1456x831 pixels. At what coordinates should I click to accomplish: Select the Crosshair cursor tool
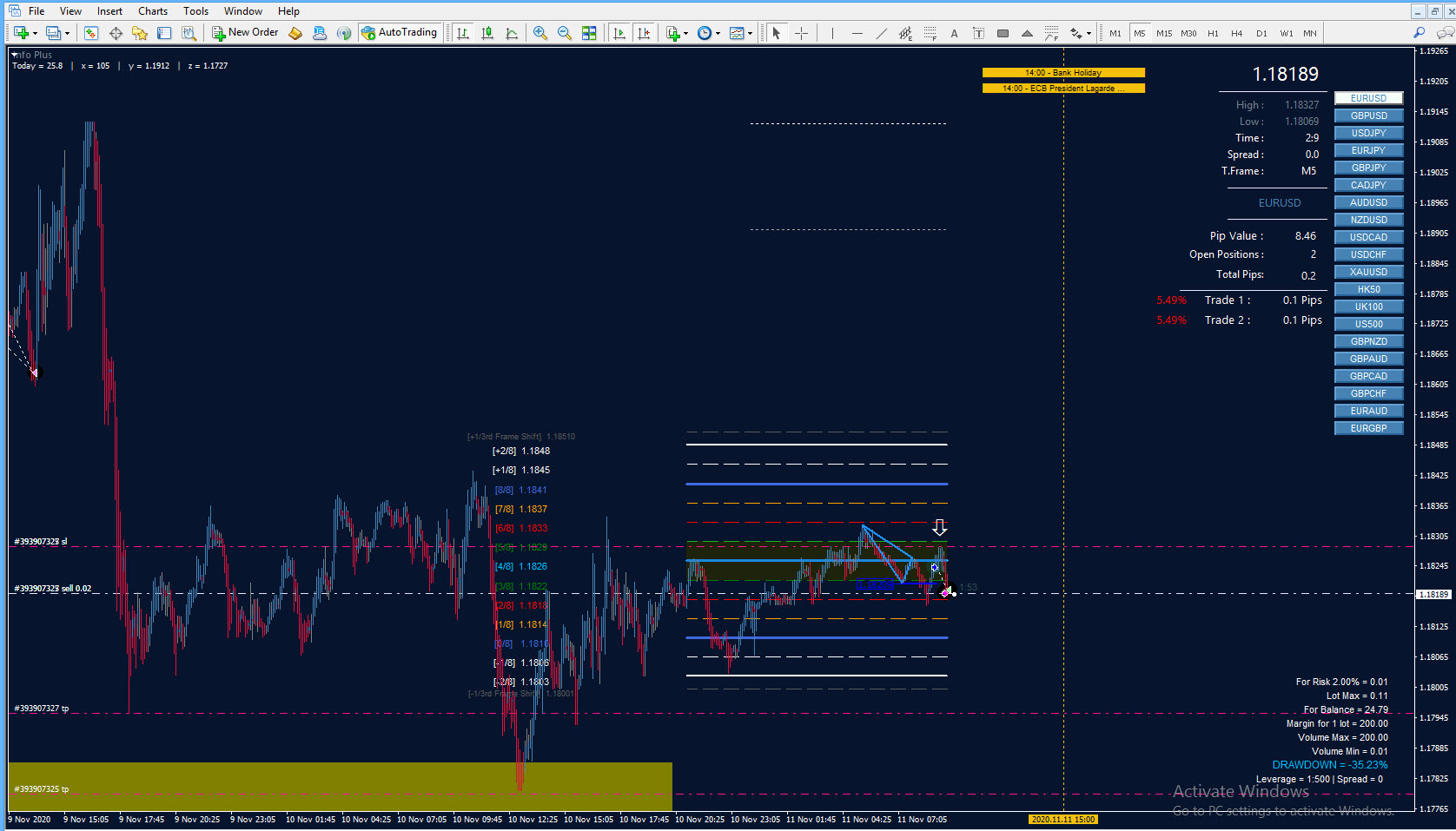coord(801,33)
